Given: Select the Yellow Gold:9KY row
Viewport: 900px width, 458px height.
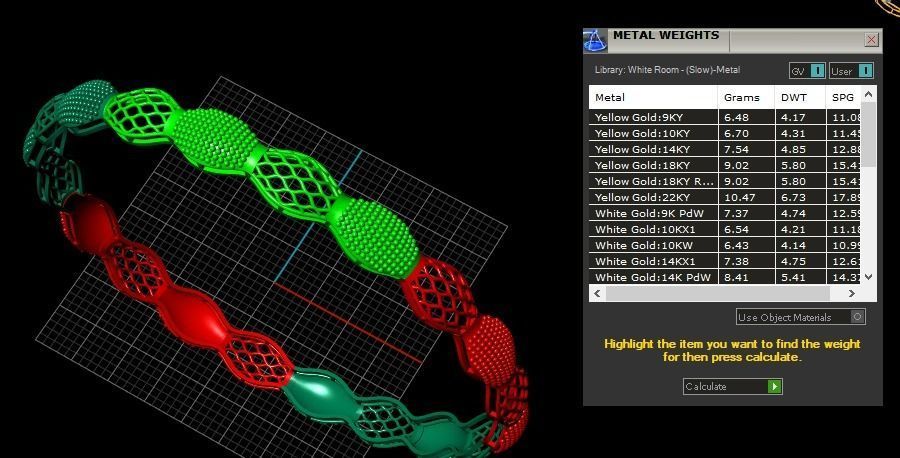Looking at the screenshot, I should [x=724, y=117].
